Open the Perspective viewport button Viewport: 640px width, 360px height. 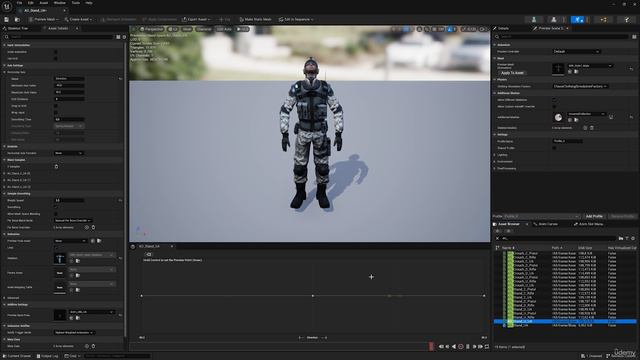pyautogui.click(x=151, y=29)
